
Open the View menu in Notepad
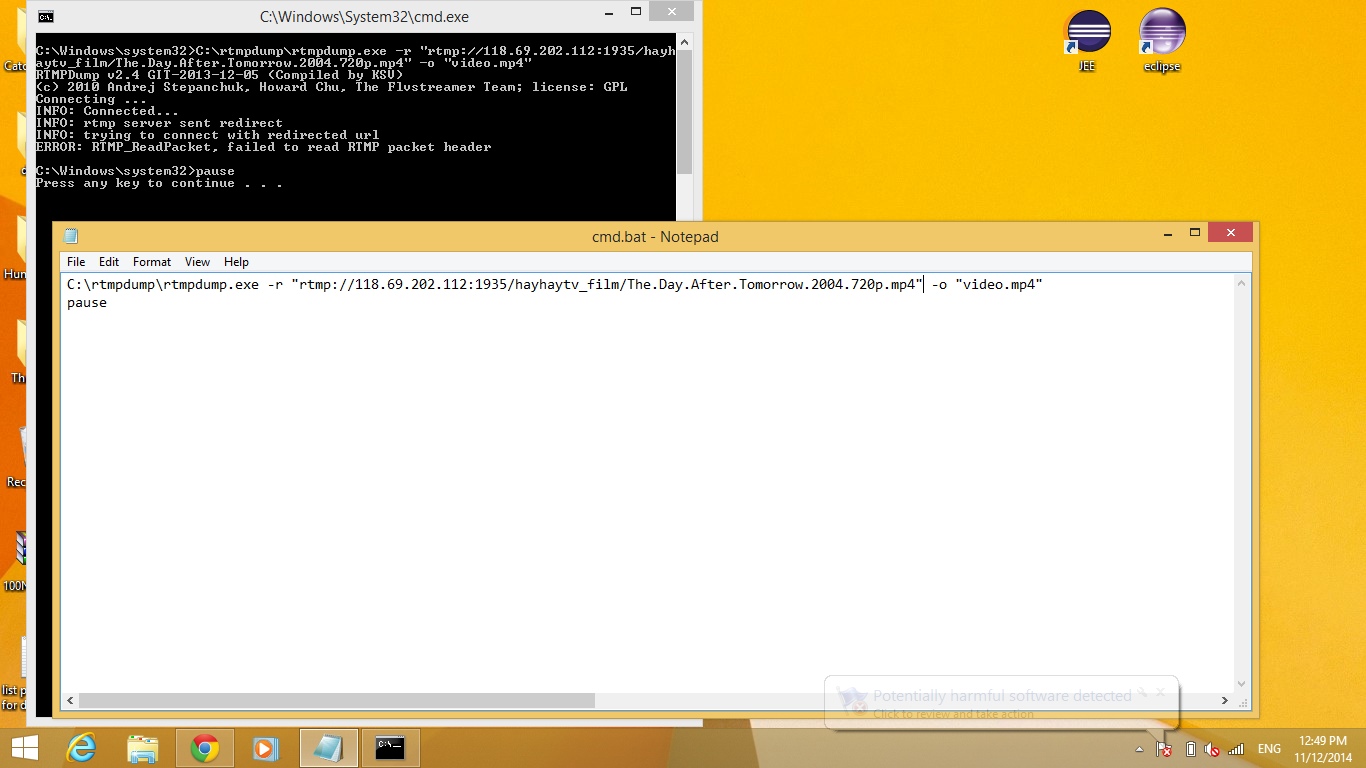point(197,262)
